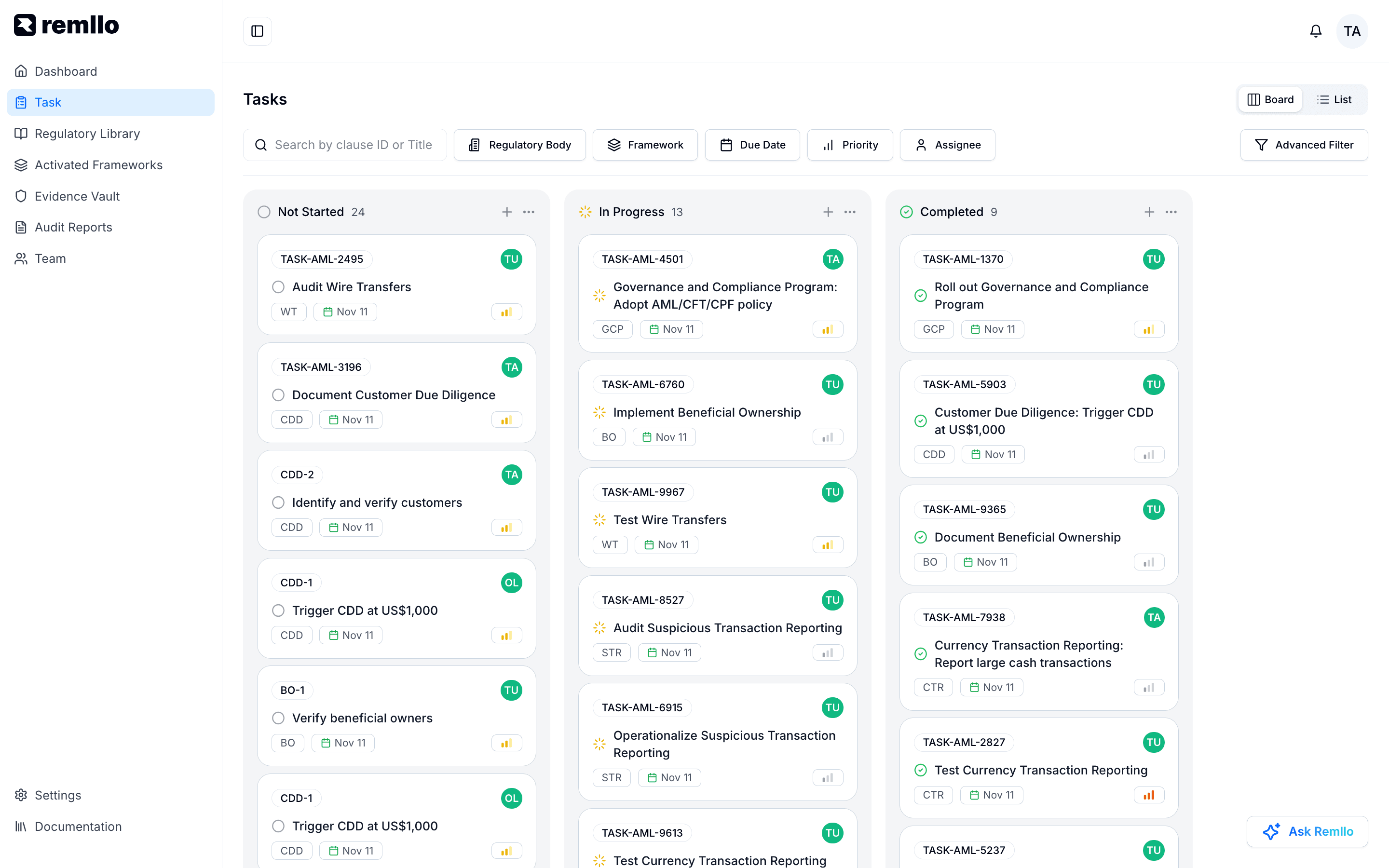This screenshot has width=1389, height=868.
Task: Focus the search by clause ID field
Action: coord(345,145)
